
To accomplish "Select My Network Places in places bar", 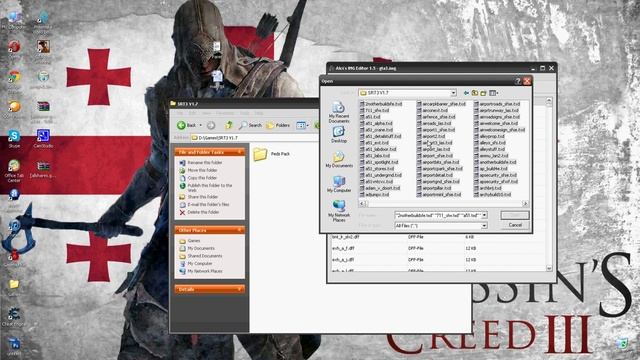I will [339, 211].
